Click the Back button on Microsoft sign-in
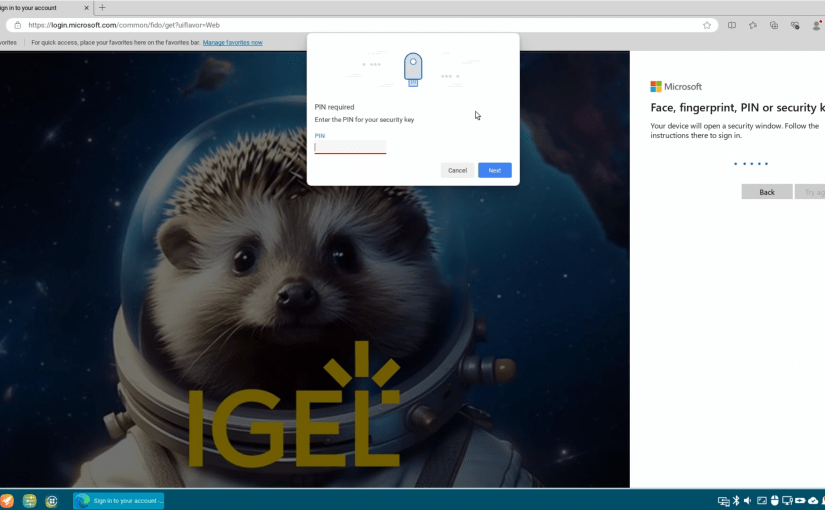The image size is (825, 510). pos(766,192)
